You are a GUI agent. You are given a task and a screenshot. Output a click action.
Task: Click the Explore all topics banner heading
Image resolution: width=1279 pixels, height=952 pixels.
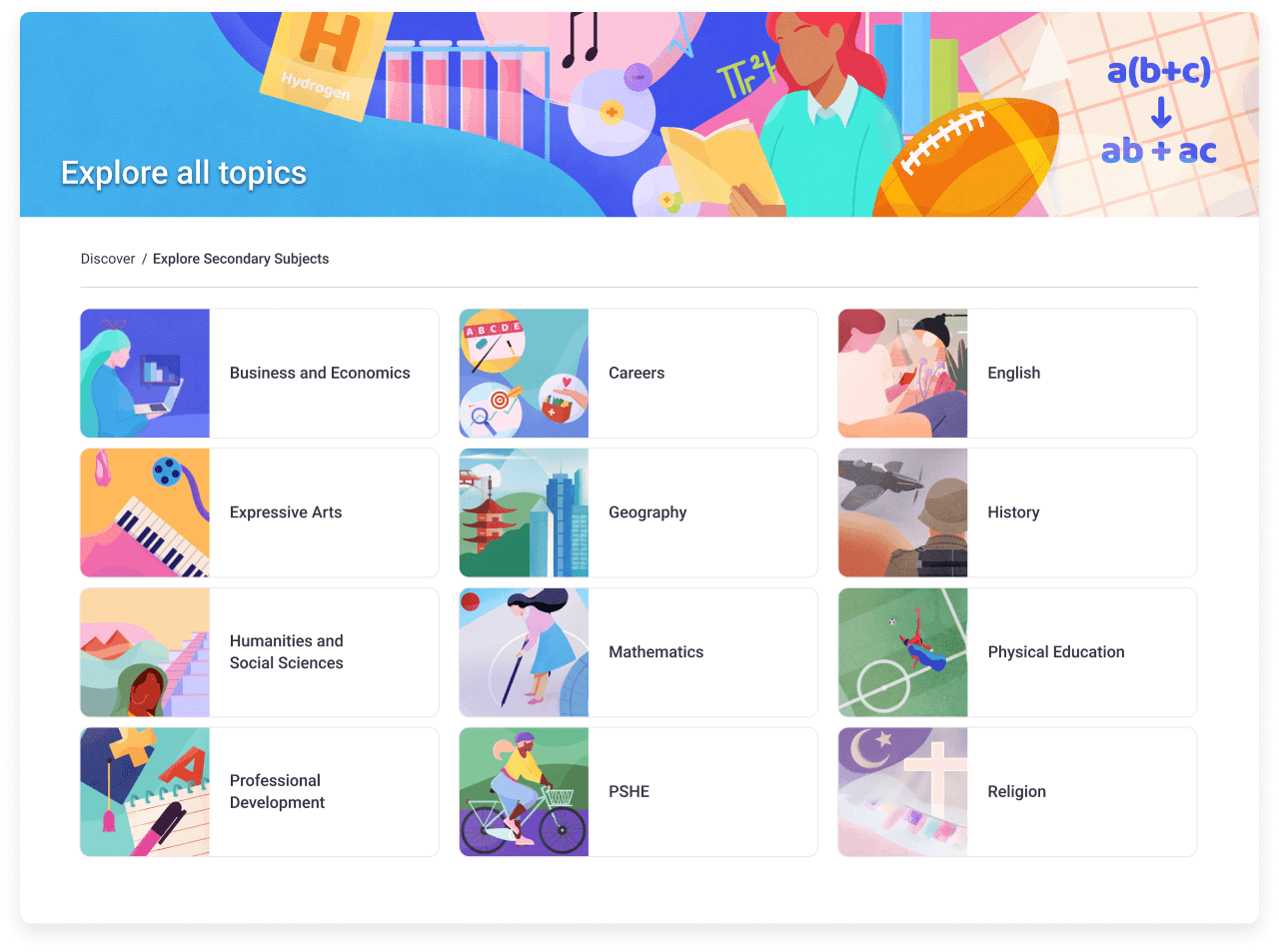click(184, 173)
